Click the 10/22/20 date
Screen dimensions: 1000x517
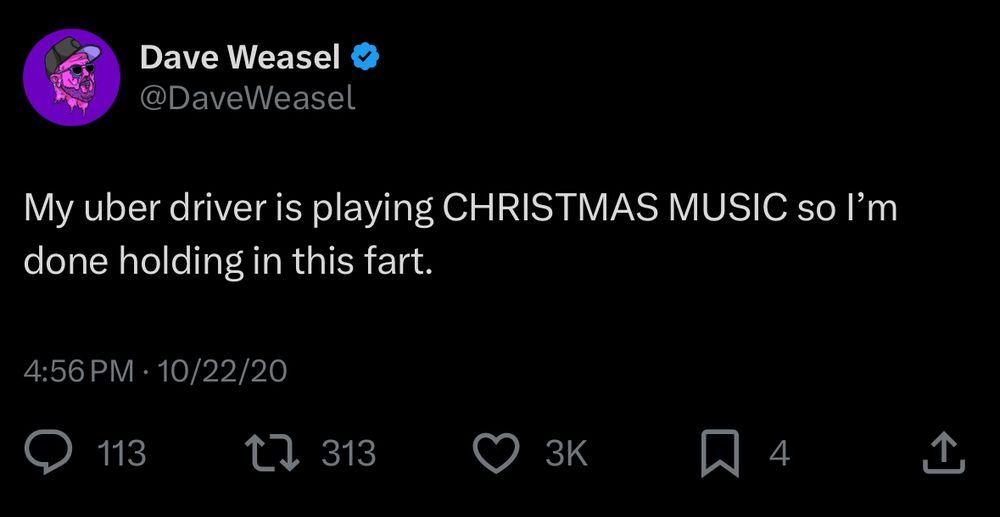coord(220,373)
